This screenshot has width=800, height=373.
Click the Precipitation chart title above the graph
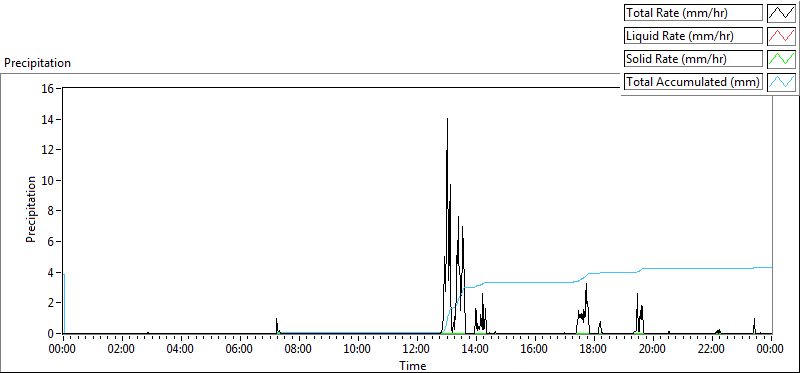pyautogui.click(x=37, y=63)
